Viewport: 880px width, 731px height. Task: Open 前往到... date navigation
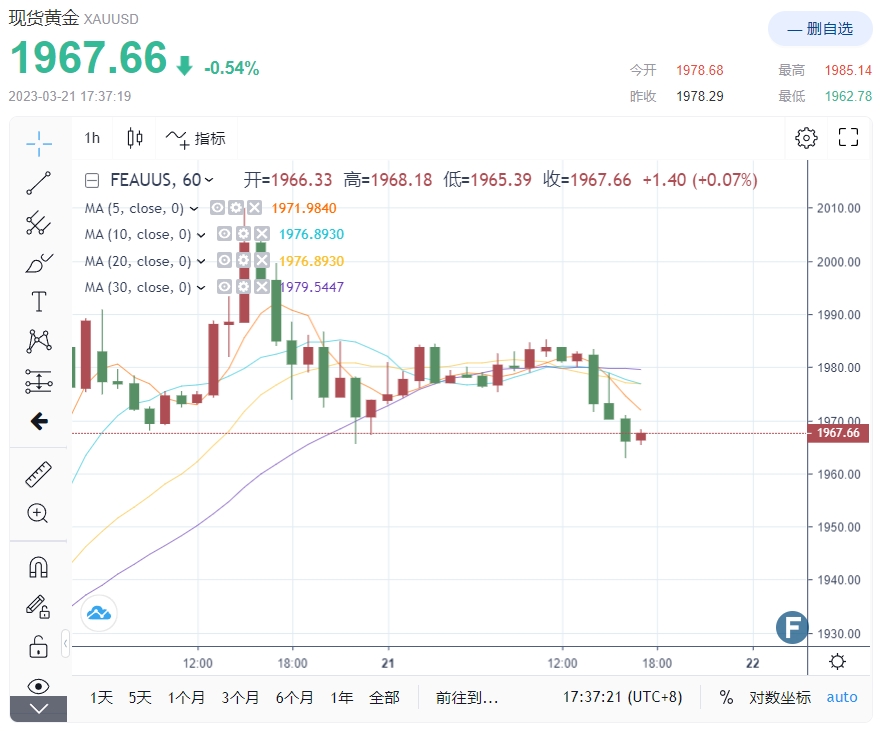click(x=467, y=697)
